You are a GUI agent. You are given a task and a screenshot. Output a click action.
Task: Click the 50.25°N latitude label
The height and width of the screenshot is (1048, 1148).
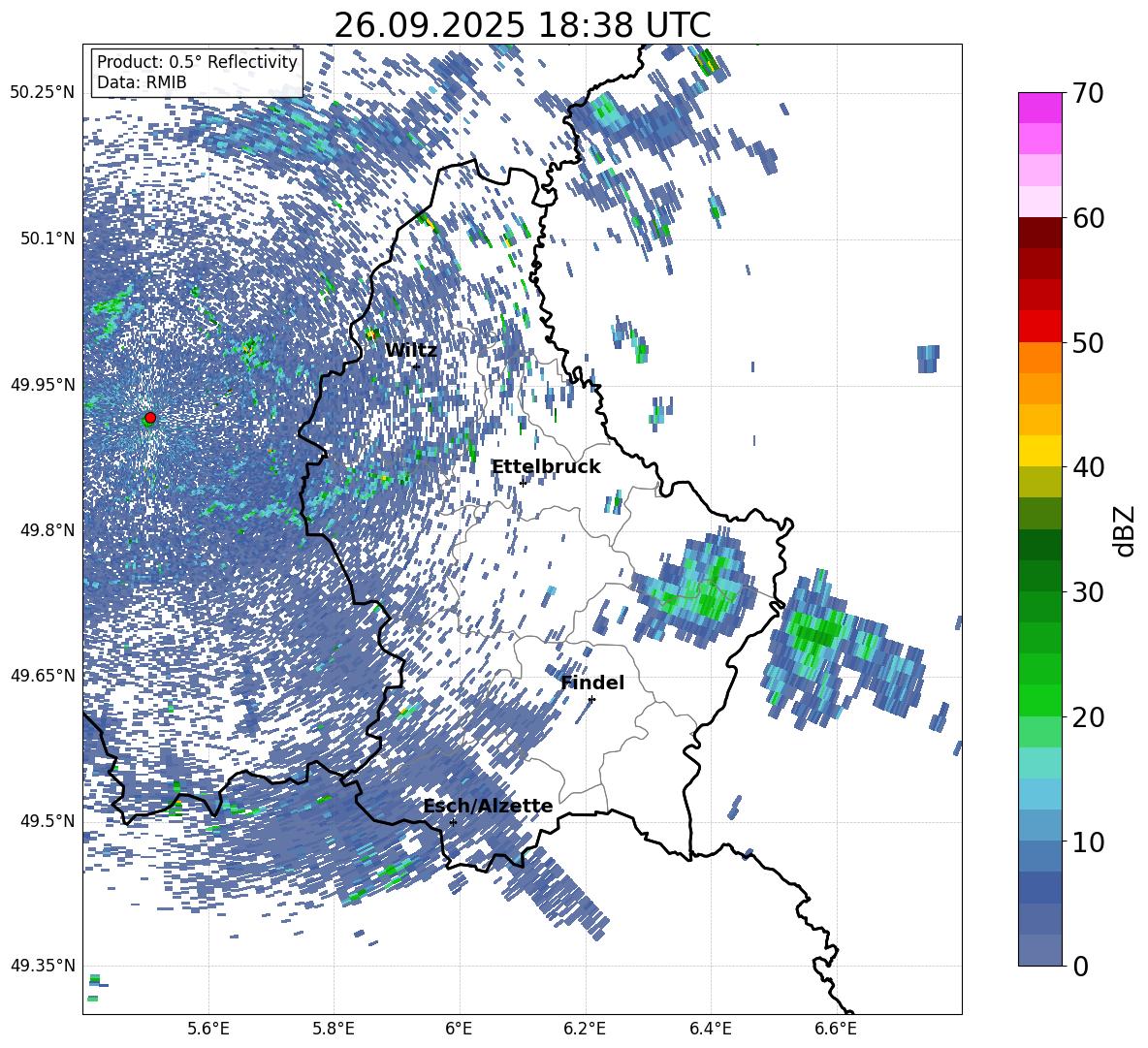[43, 92]
